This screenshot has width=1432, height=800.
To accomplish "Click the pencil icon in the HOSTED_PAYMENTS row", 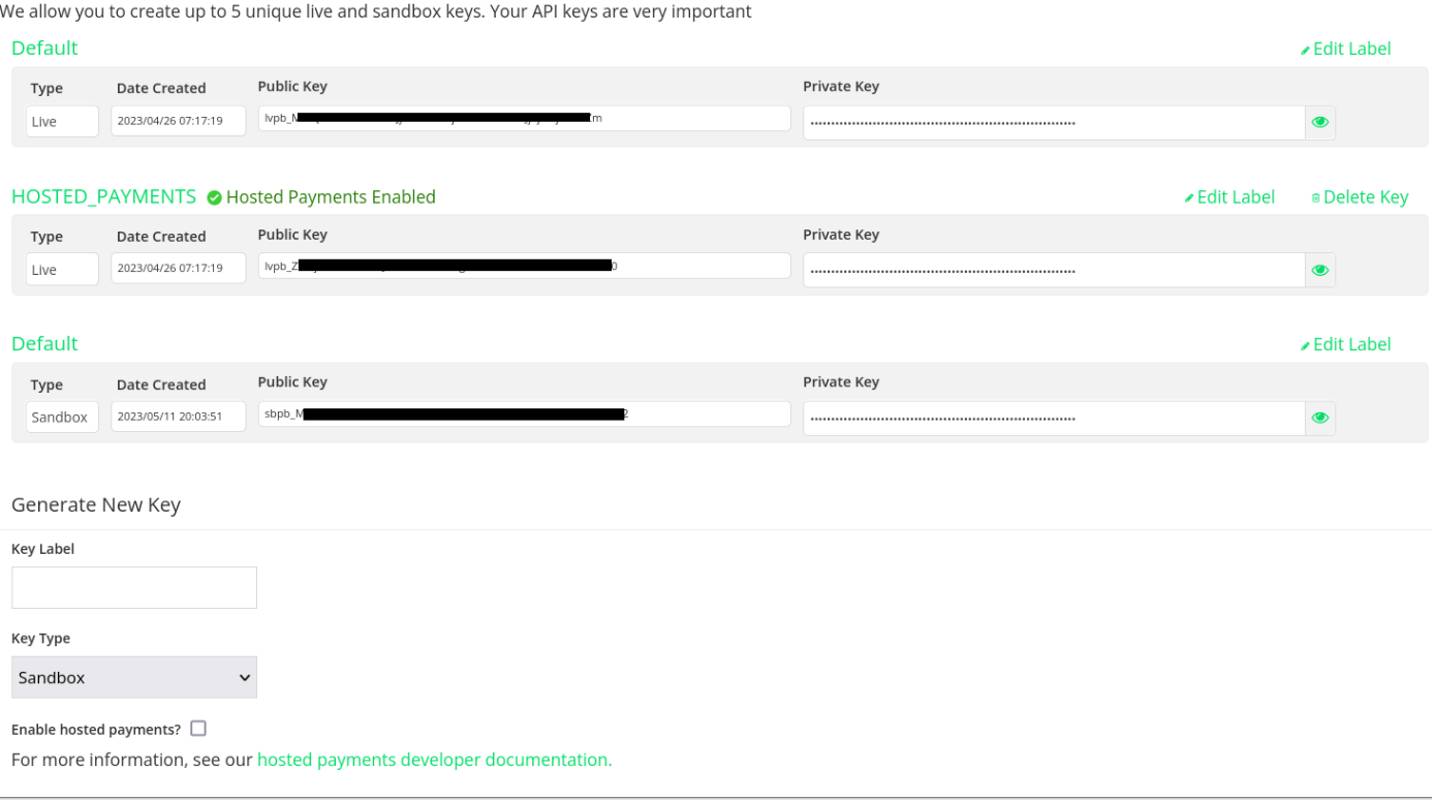I will click(1189, 198).
